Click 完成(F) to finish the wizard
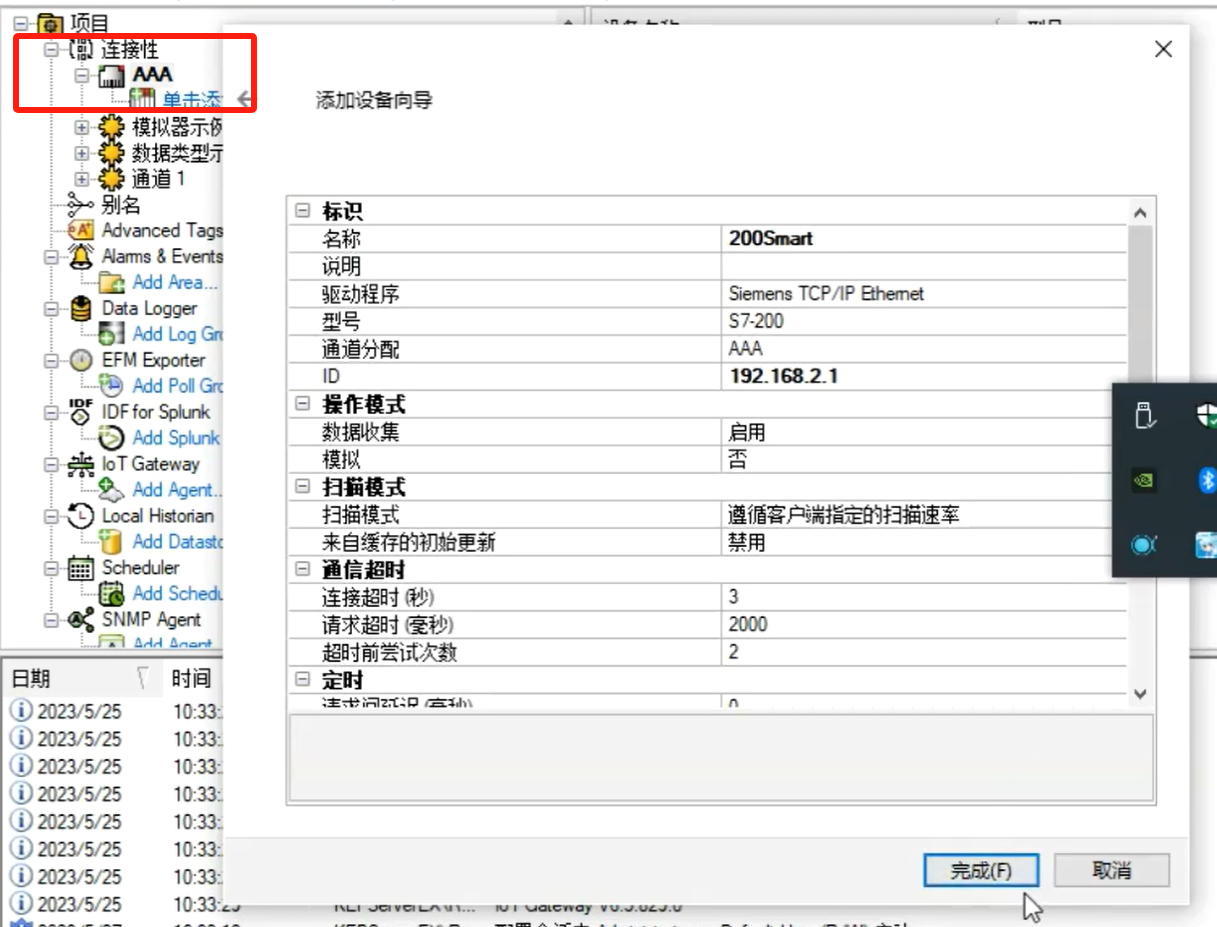Image resolution: width=1217 pixels, height=927 pixels. tap(981, 870)
